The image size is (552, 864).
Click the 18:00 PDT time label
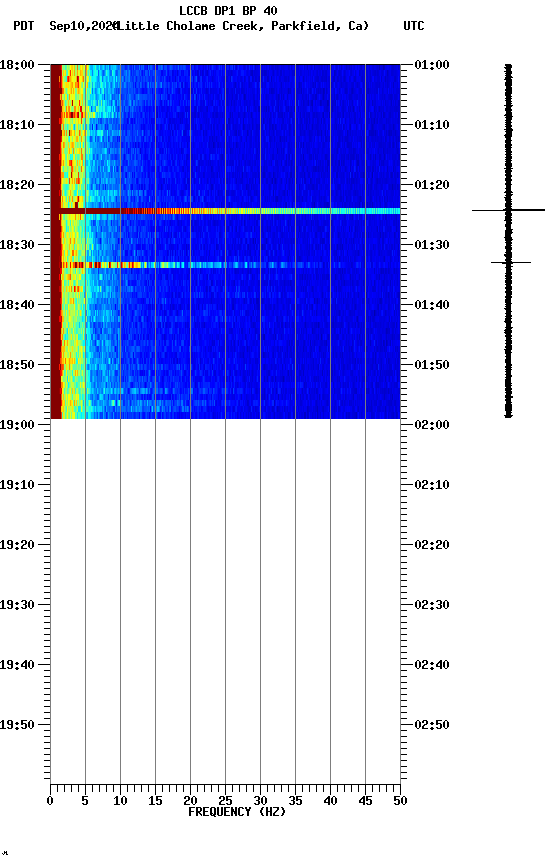pyautogui.click(x=17, y=65)
